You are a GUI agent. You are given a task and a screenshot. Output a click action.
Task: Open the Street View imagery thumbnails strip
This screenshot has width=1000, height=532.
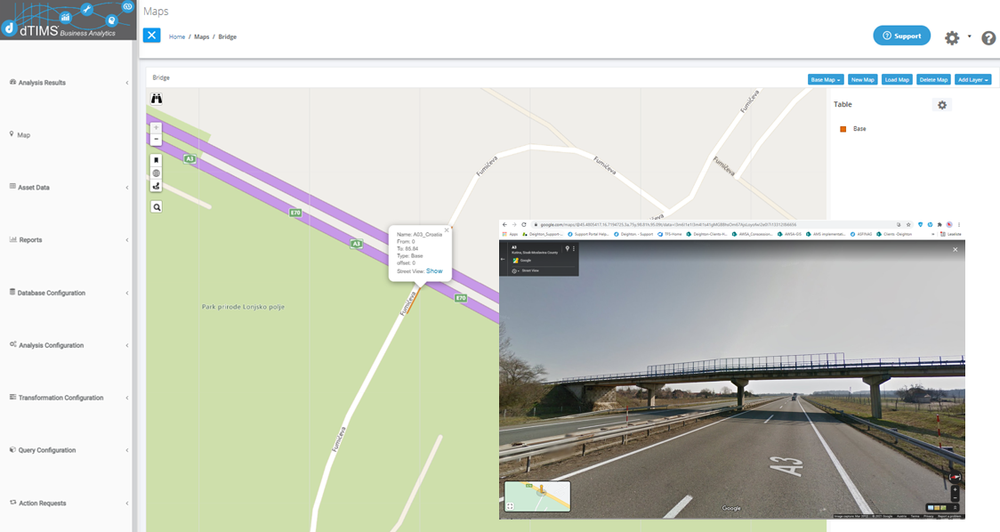pos(943,508)
